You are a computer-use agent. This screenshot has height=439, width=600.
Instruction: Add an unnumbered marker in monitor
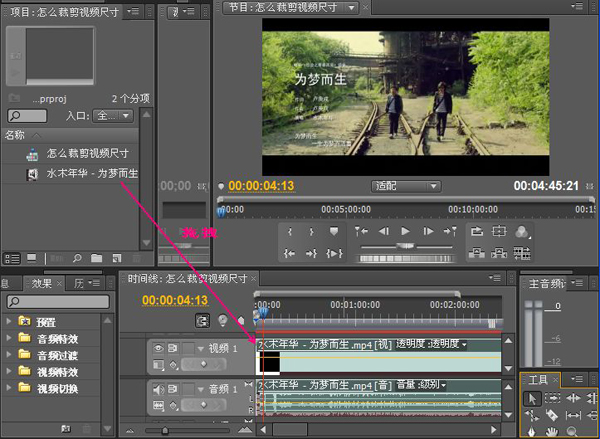pyautogui.click(x=334, y=232)
